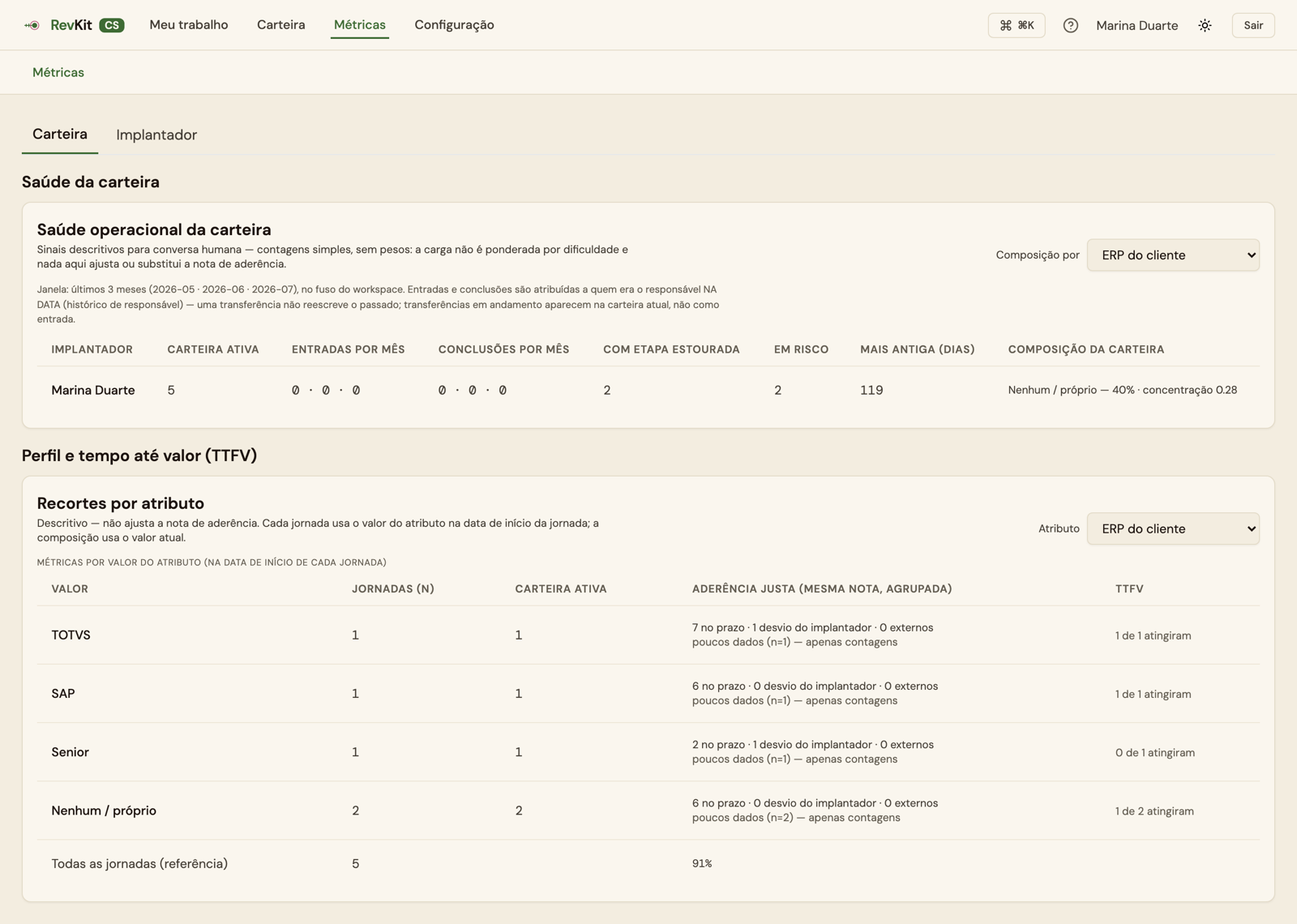Click the RevKit logo icon
Screen dimensions: 1297x924
pyautogui.click(x=32, y=25)
